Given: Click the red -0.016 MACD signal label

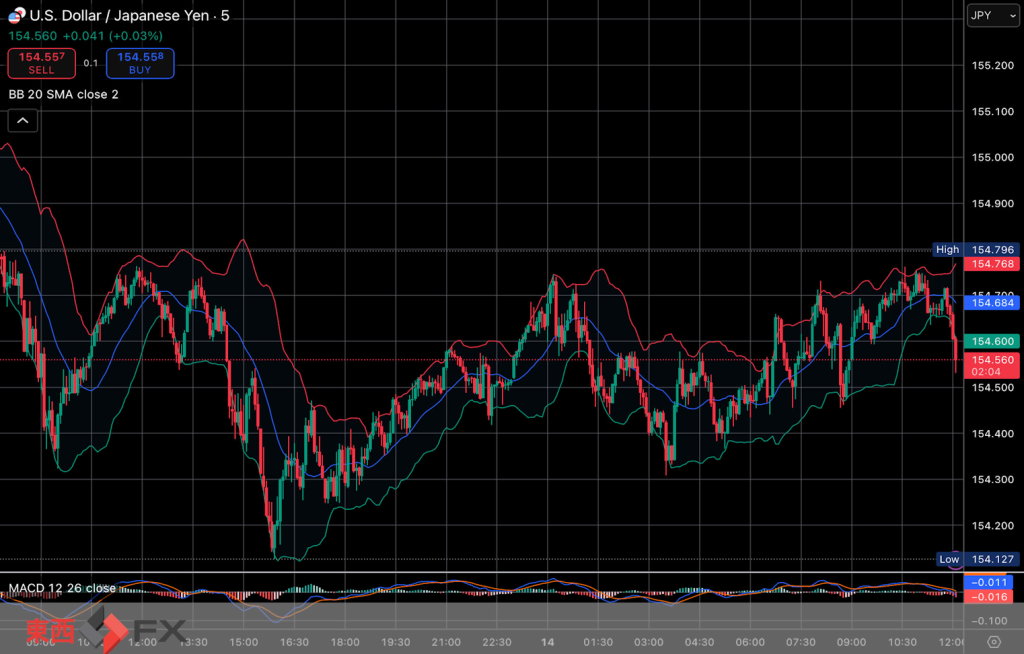Looking at the screenshot, I should pyautogui.click(x=991, y=597).
